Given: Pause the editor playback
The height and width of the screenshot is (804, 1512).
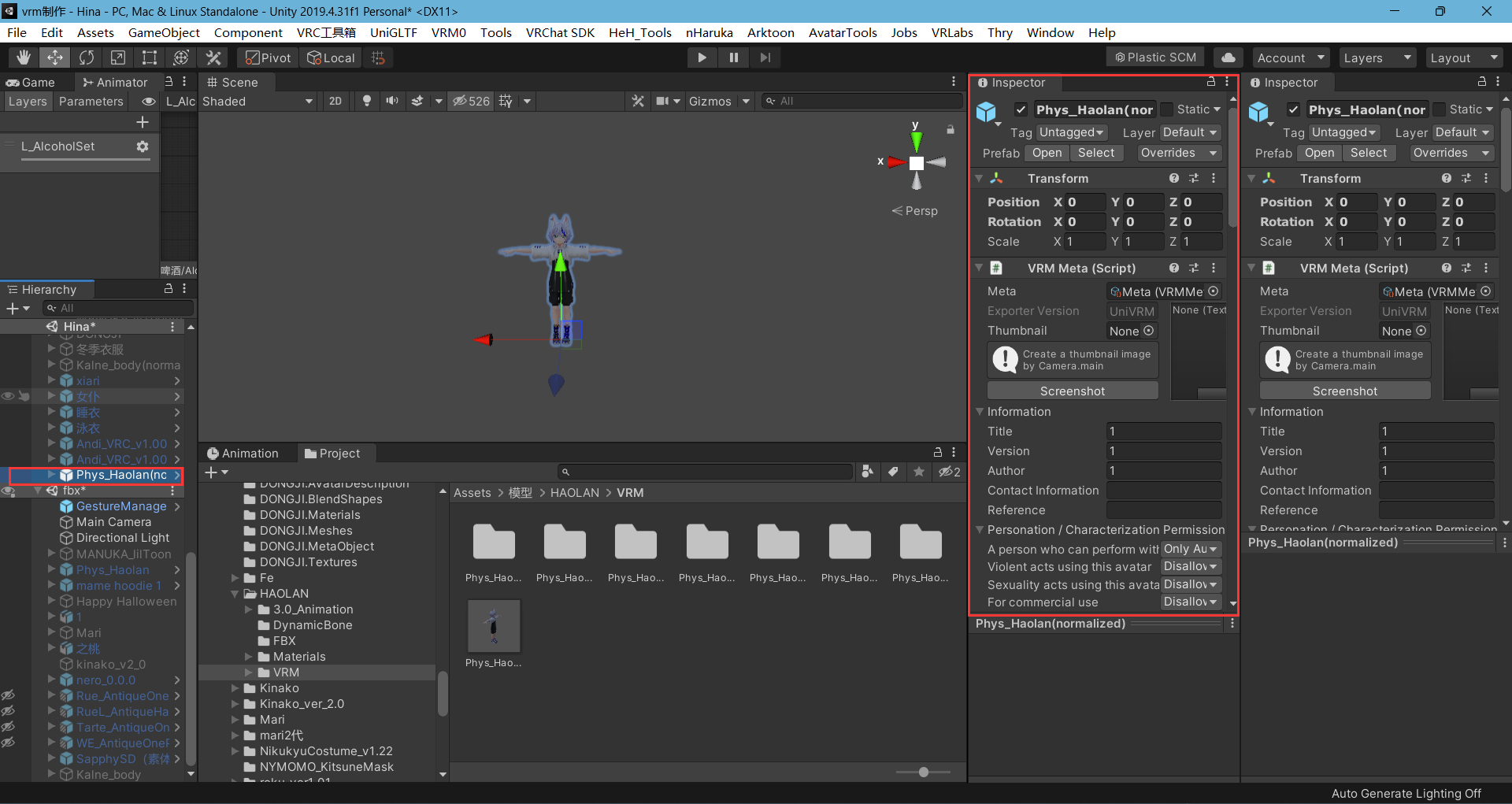Looking at the screenshot, I should [x=733, y=57].
